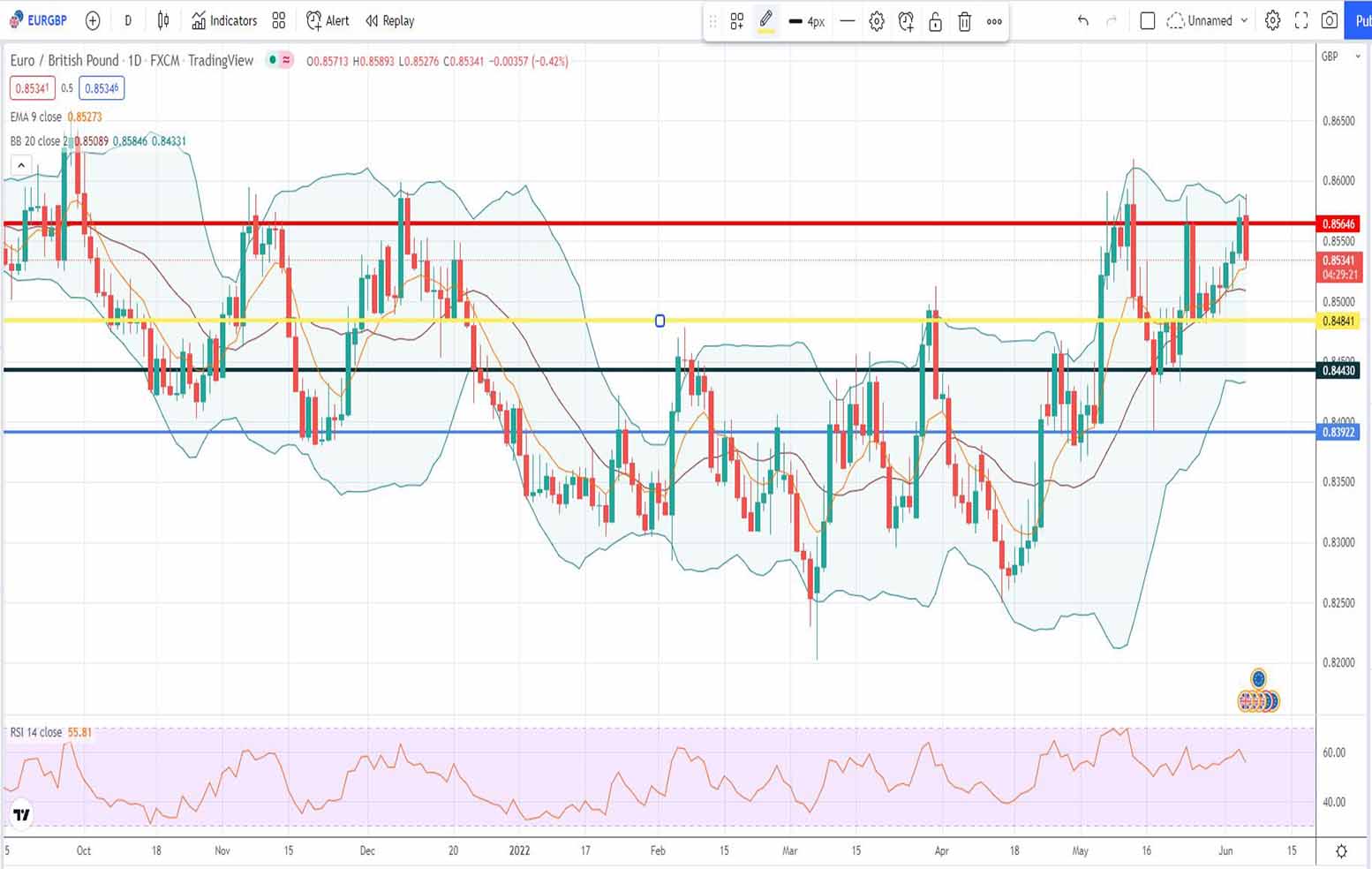Image resolution: width=1372 pixels, height=869 pixels.
Task: Open drawing settings gear in floating toolbar
Action: [x=877, y=21]
